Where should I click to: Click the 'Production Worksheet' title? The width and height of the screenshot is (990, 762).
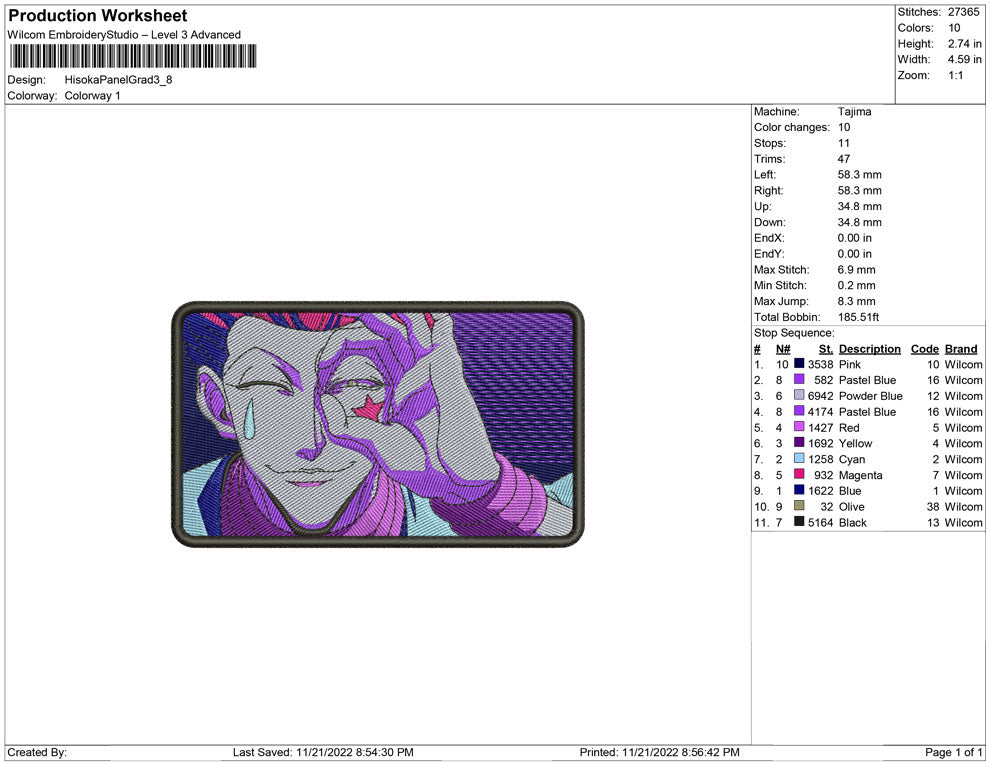[x=98, y=16]
